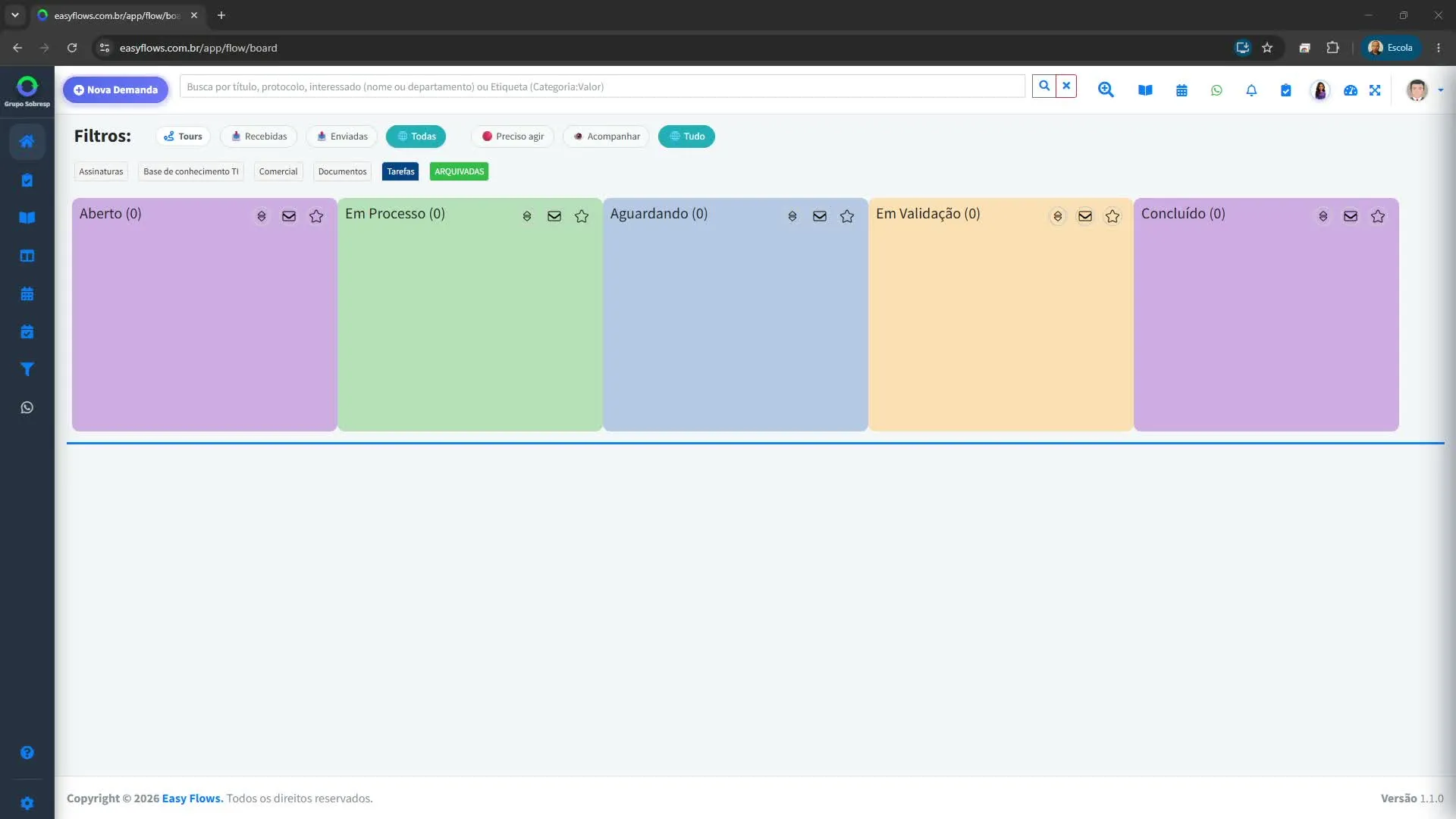This screenshot has height=819, width=1456.
Task: Clear the search with the X button
Action: (x=1066, y=86)
